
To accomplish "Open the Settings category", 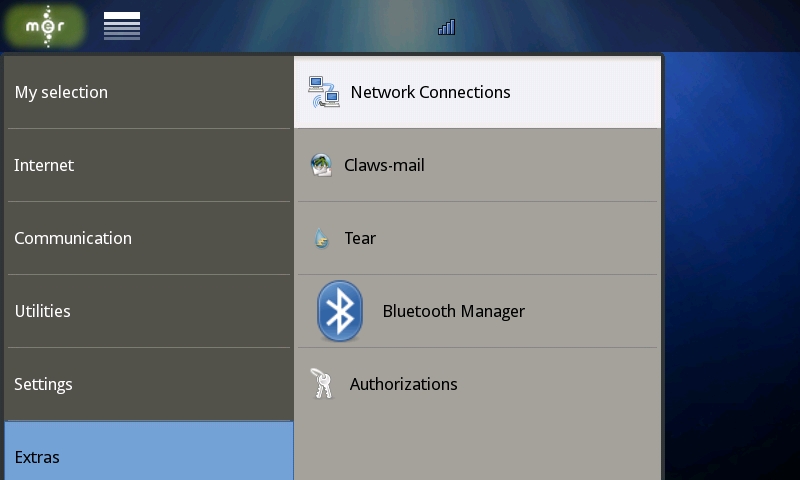I will point(43,384).
